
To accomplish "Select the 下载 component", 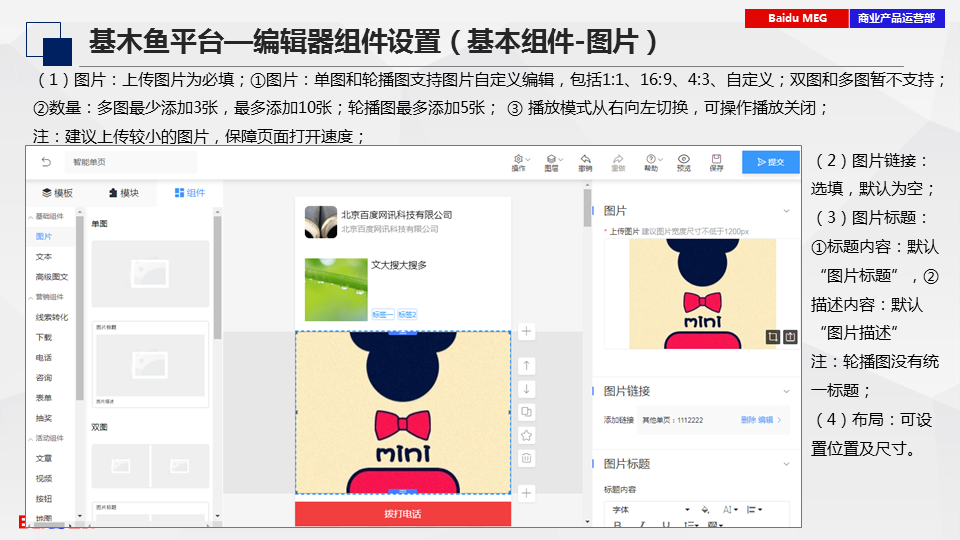I will click(43, 337).
